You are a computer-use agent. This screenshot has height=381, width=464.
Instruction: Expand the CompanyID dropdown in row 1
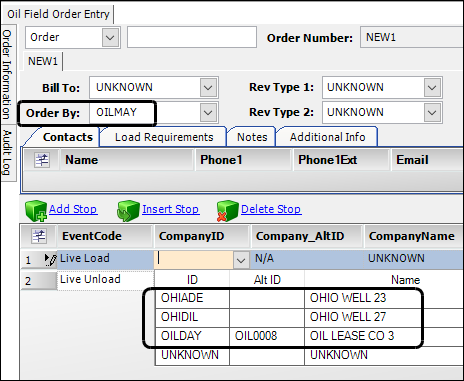coord(241,260)
